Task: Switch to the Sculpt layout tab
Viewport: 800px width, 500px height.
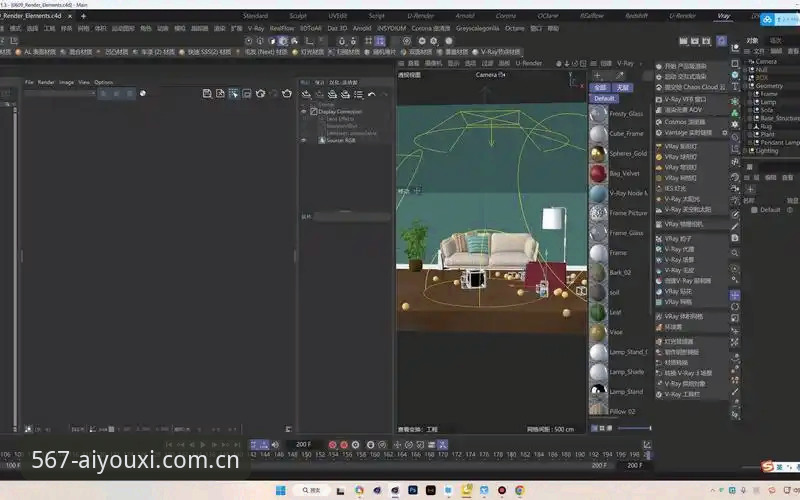Action: pos(298,16)
